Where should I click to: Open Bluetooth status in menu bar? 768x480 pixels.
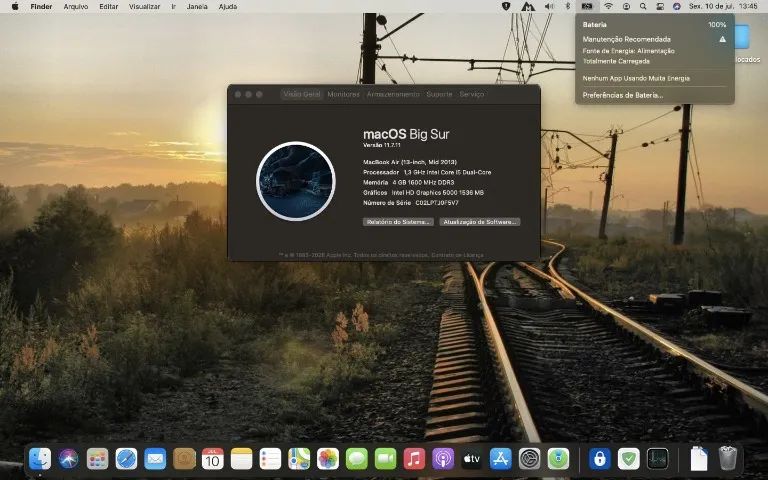click(568, 6)
